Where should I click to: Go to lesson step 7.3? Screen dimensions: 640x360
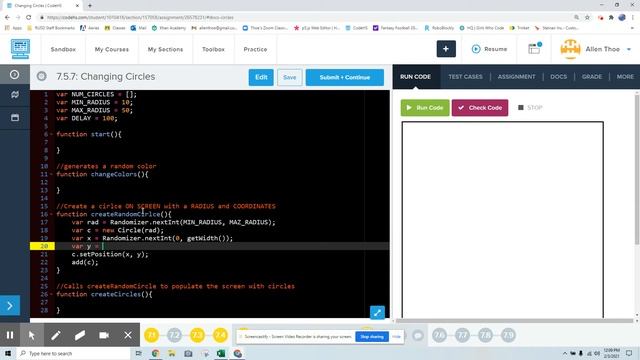coord(198,335)
